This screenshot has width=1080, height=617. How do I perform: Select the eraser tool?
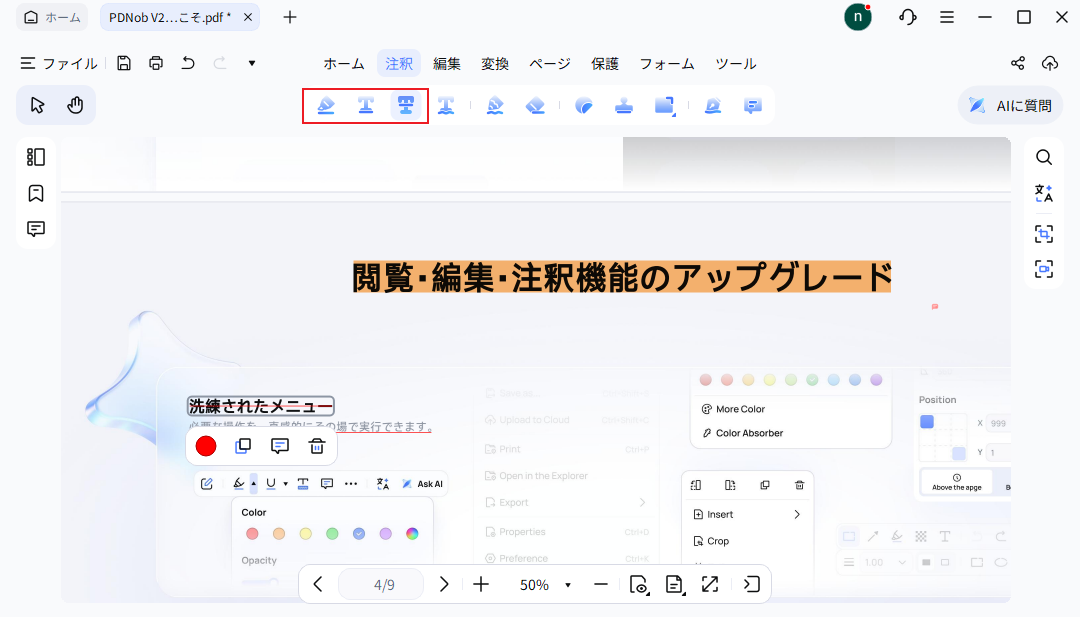pyautogui.click(x=535, y=105)
